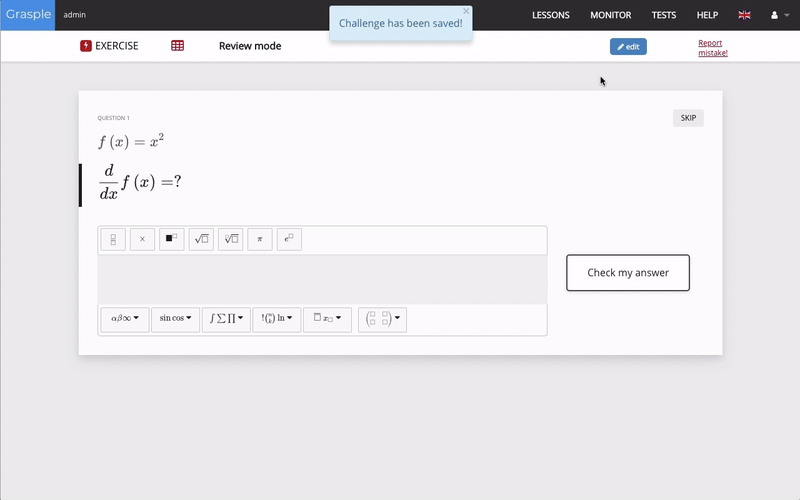Go to the Grasple home logo
Screen dimensions: 800x500
[x=28, y=15]
